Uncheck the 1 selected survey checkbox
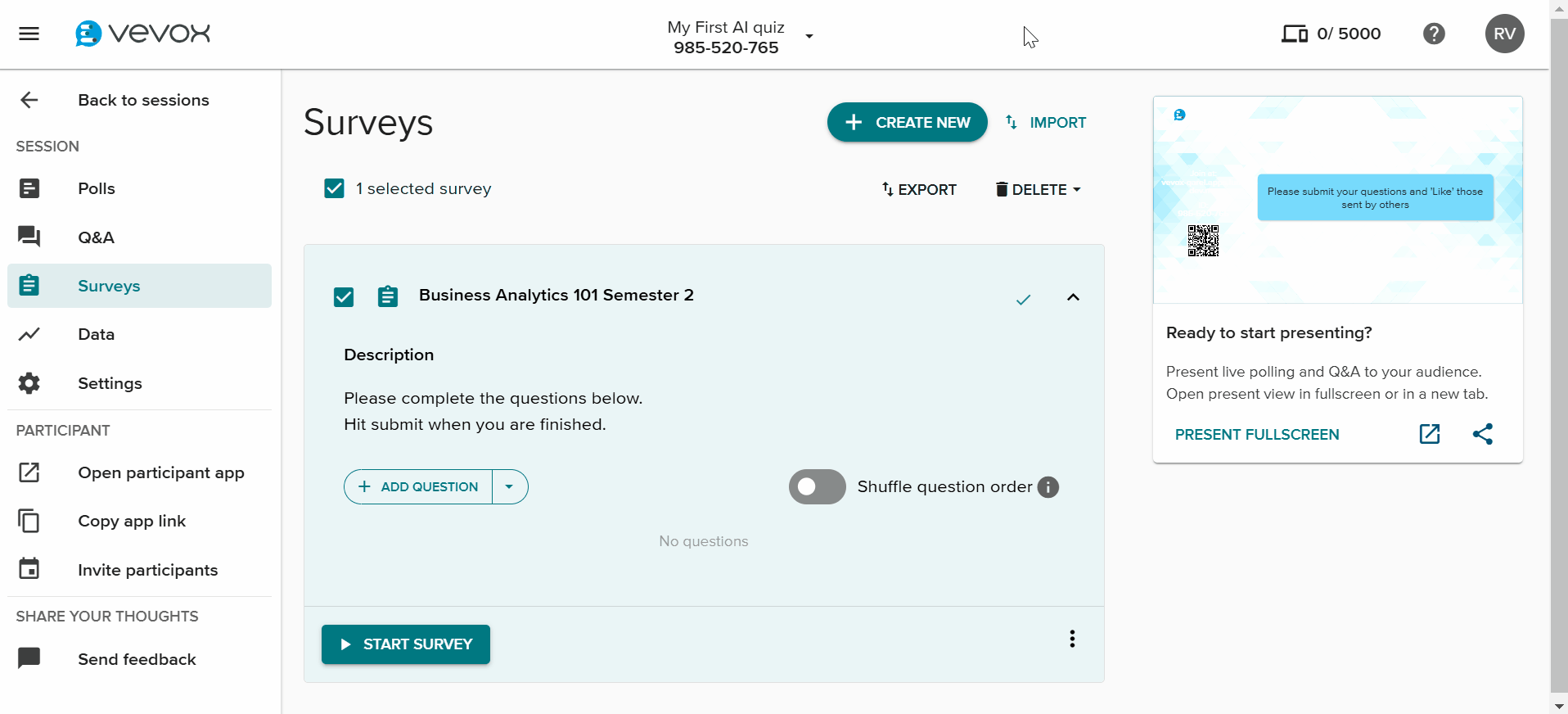 coord(334,188)
